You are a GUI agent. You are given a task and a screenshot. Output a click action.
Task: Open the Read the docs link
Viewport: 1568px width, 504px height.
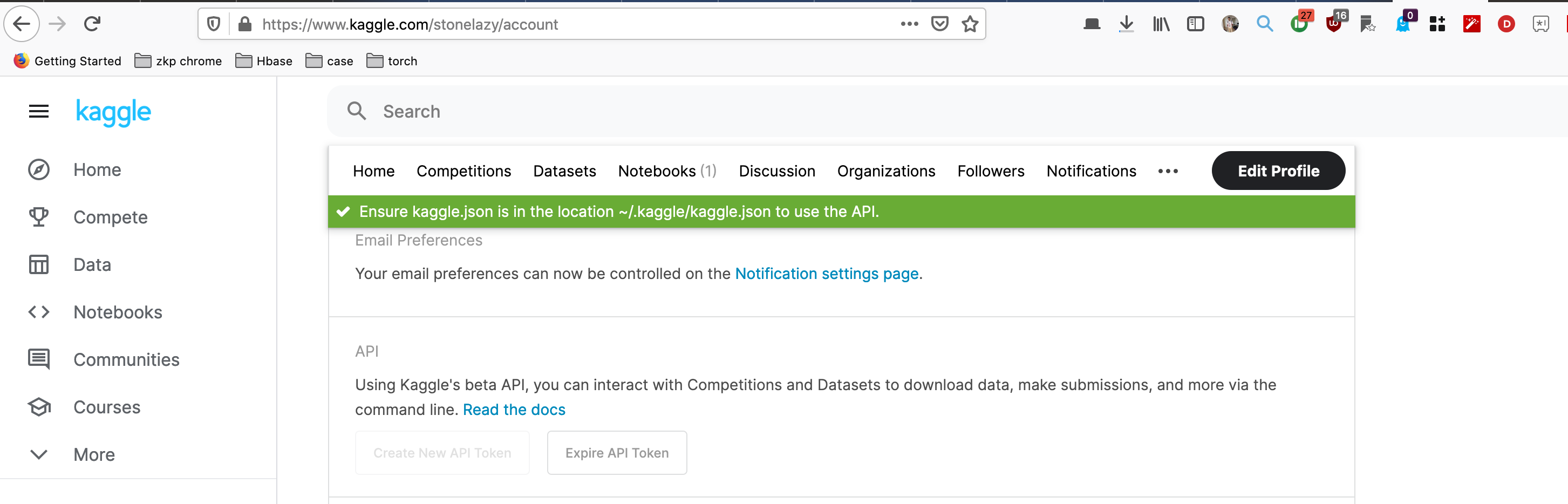pyautogui.click(x=514, y=410)
